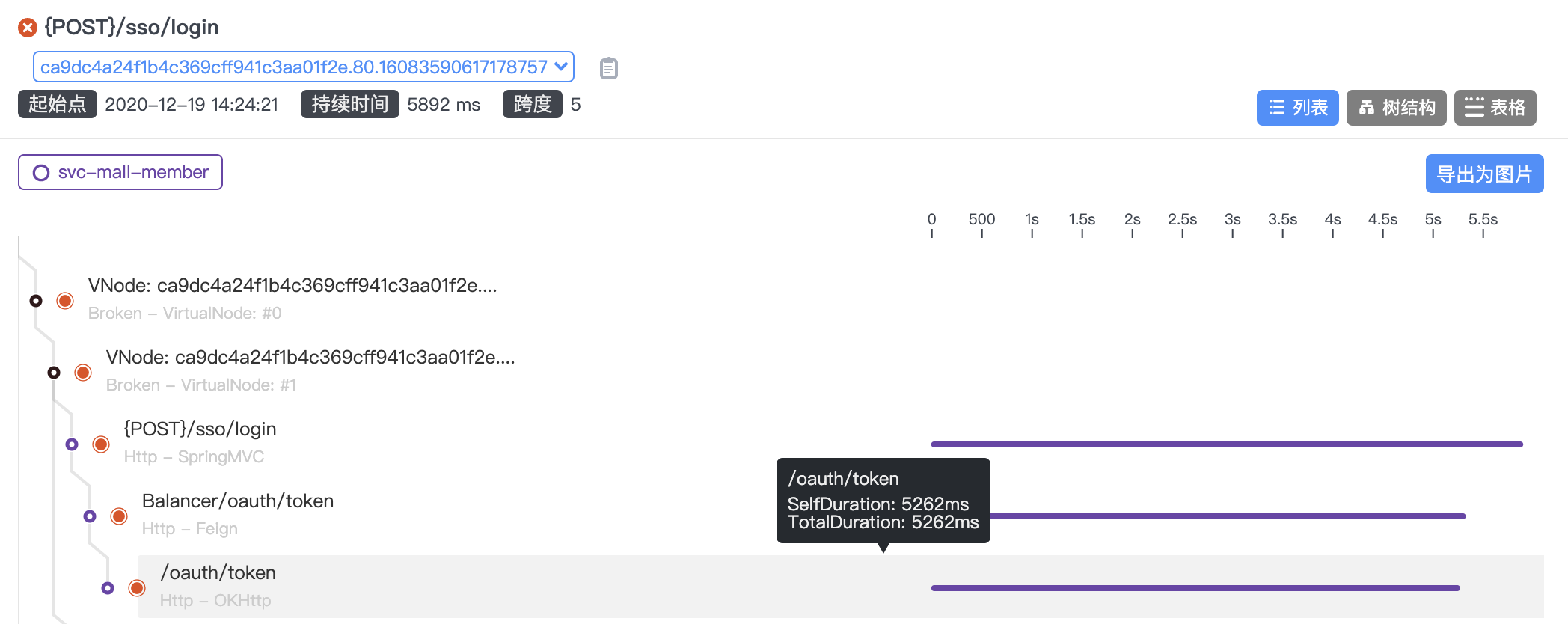Collapse the VNode #1 tree node circle

click(54, 373)
